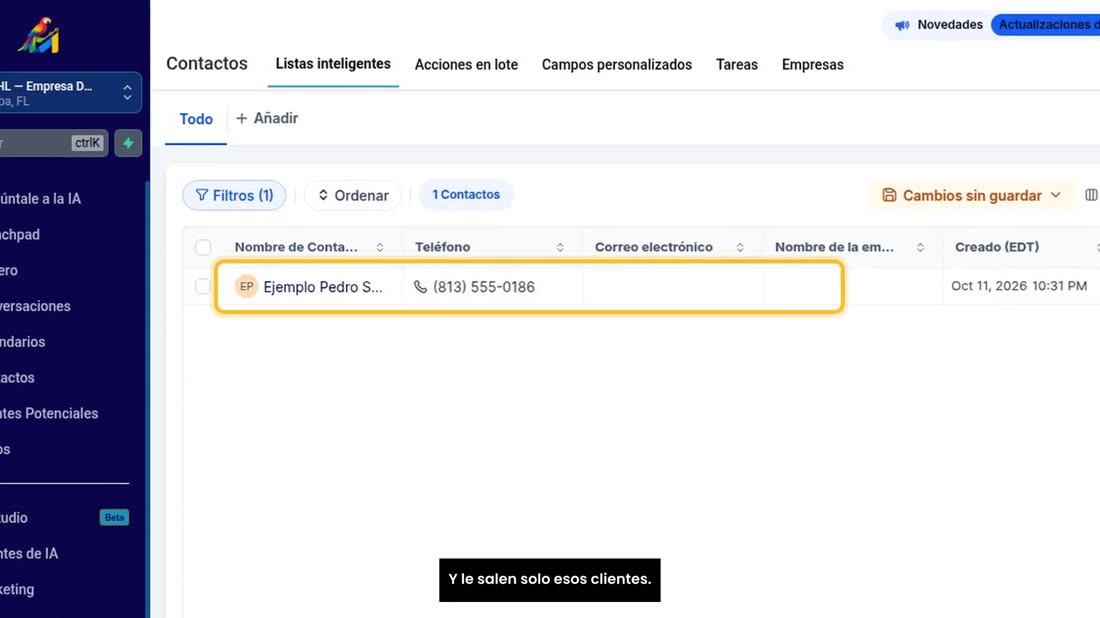Open the Conversaciones sidebar item
The image size is (1100, 618).
[x=35, y=306]
